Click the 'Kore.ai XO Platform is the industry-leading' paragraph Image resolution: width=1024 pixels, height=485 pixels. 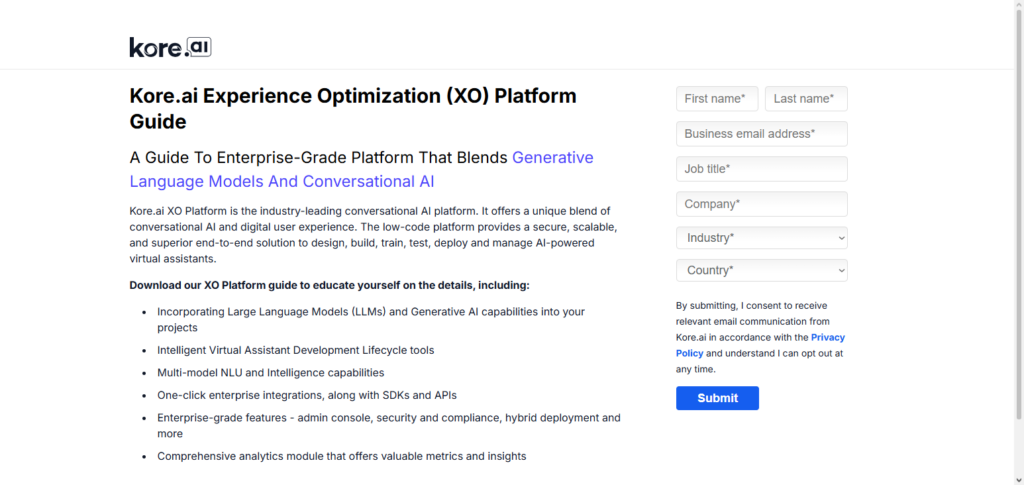pyautogui.click(x=373, y=235)
